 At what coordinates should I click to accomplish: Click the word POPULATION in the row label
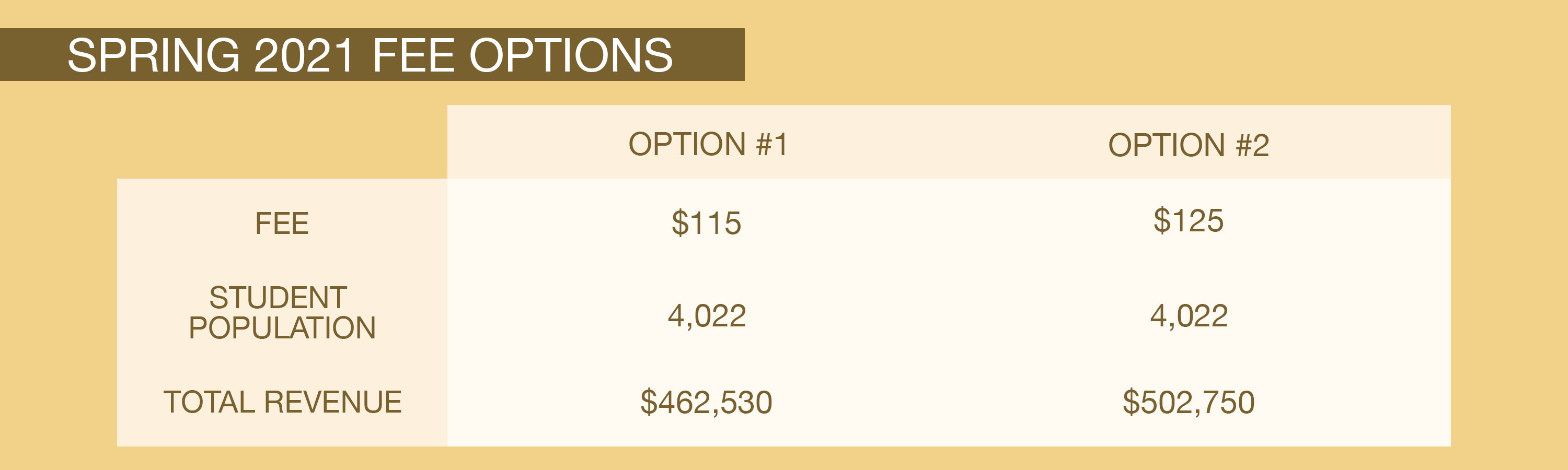pyautogui.click(x=282, y=328)
